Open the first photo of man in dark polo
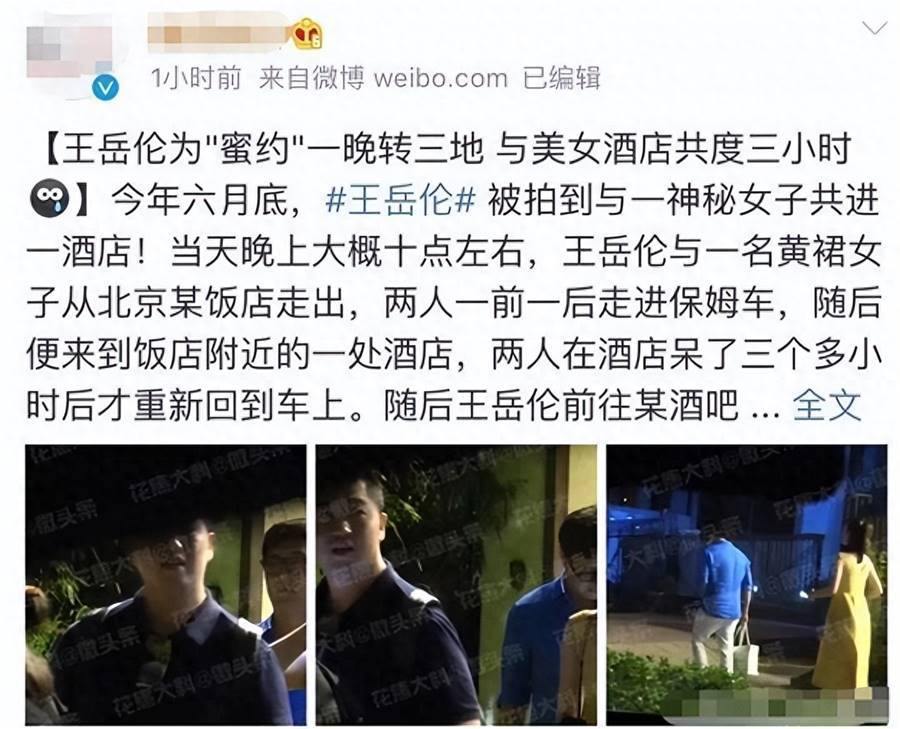This screenshot has width=900, height=729. coord(166,584)
